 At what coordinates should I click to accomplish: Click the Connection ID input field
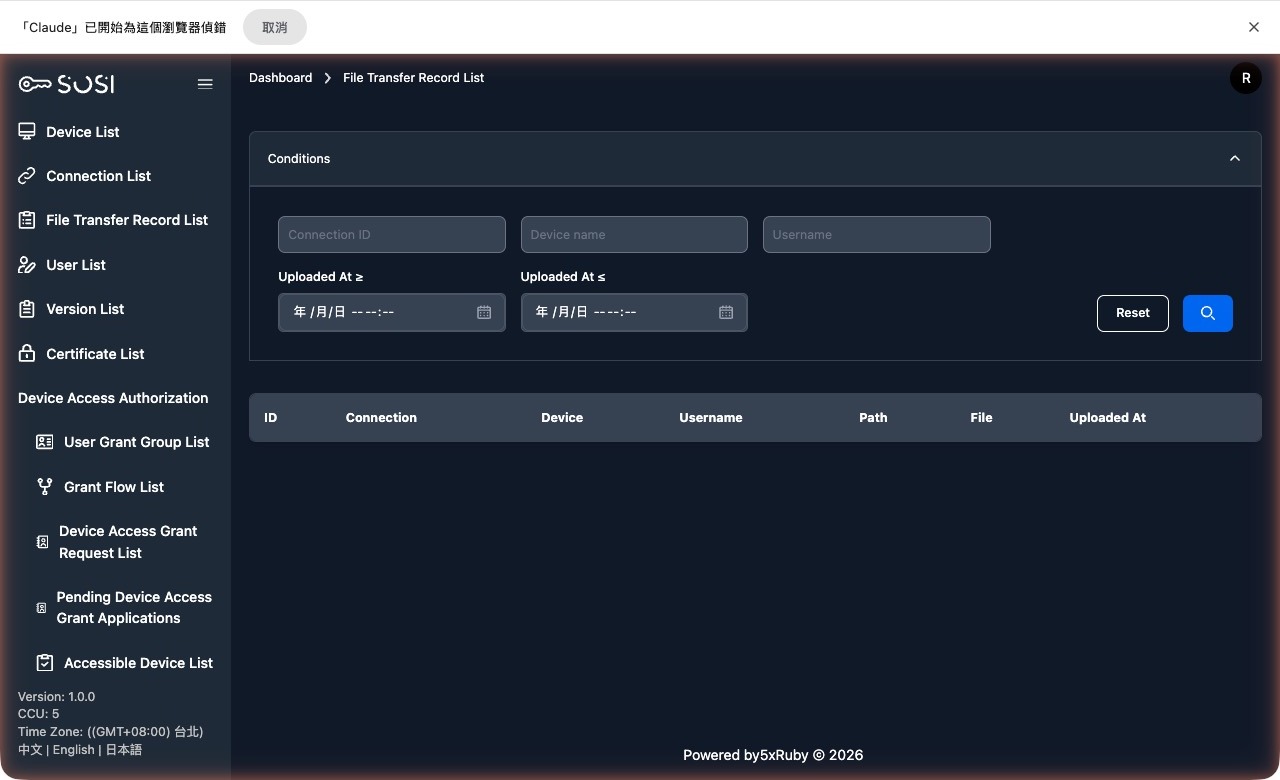[x=391, y=234]
